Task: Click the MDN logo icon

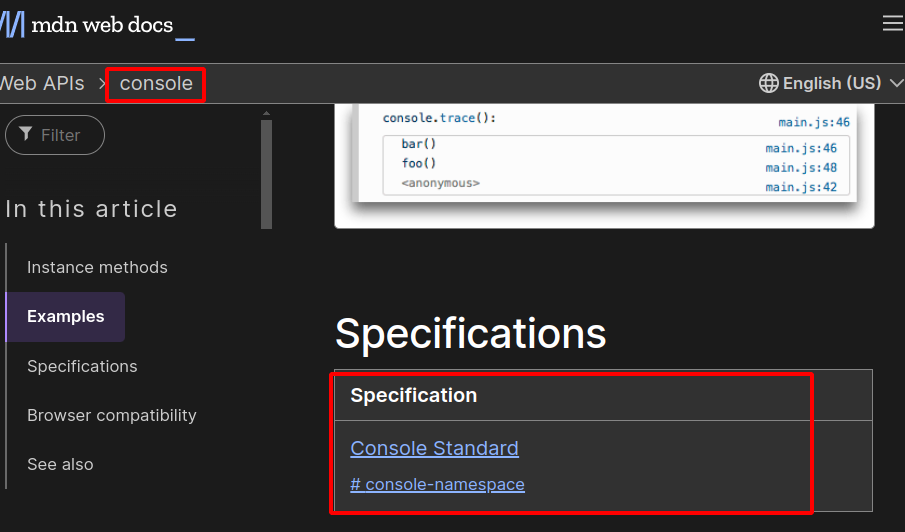Action: point(12,25)
